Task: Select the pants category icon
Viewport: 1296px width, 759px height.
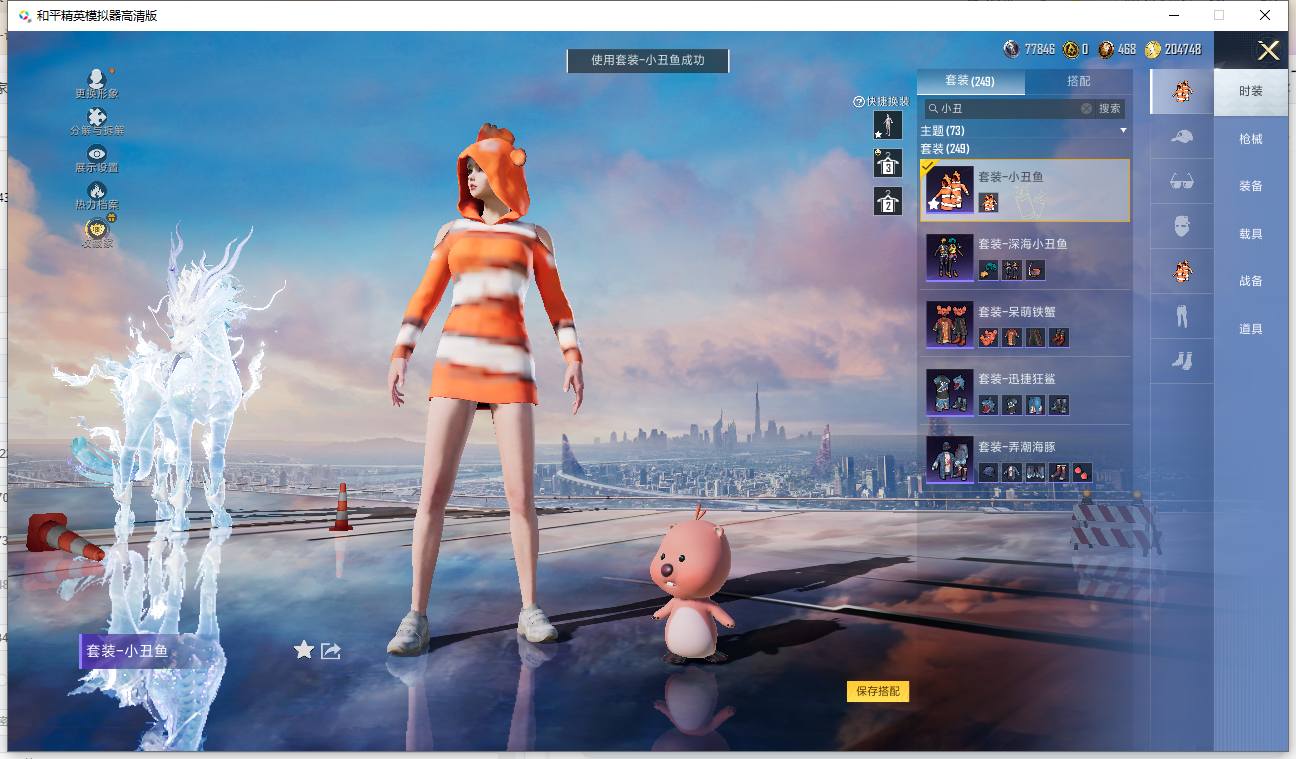Action: (1182, 316)
